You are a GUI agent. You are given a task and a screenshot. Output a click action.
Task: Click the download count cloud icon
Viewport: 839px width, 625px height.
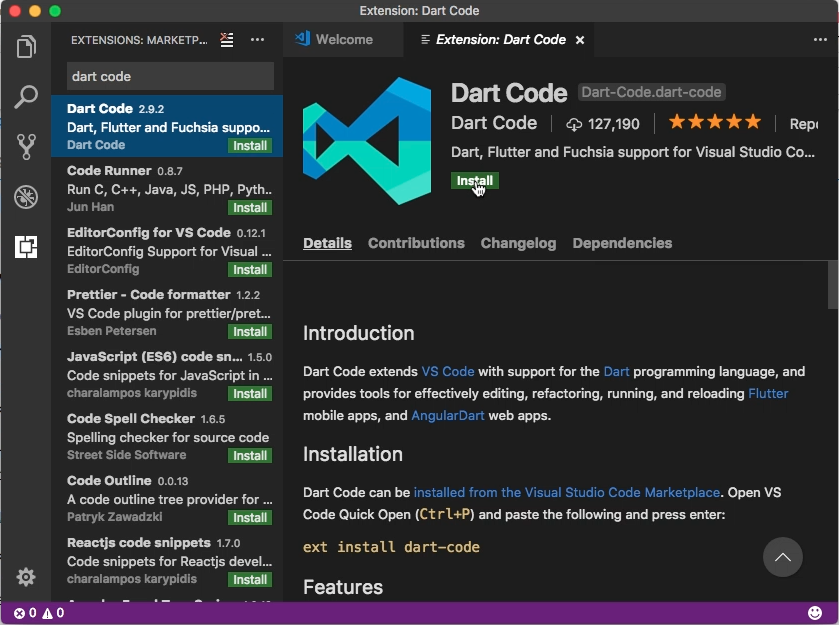click(574, 125)
